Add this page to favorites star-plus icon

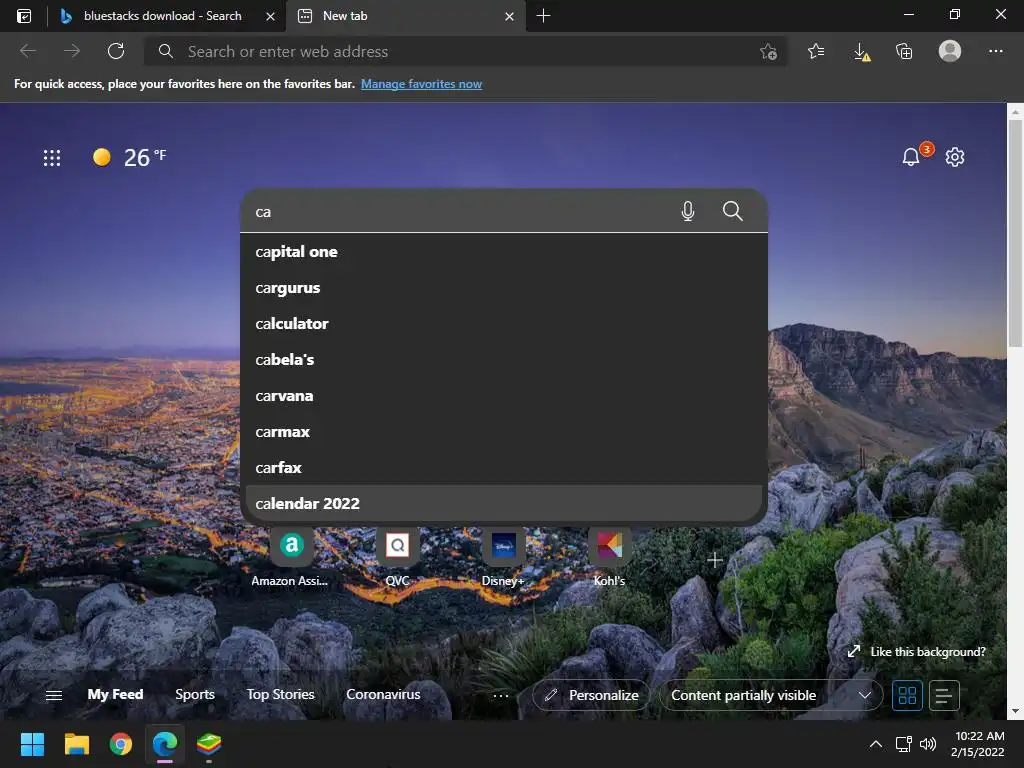(769, 52)
